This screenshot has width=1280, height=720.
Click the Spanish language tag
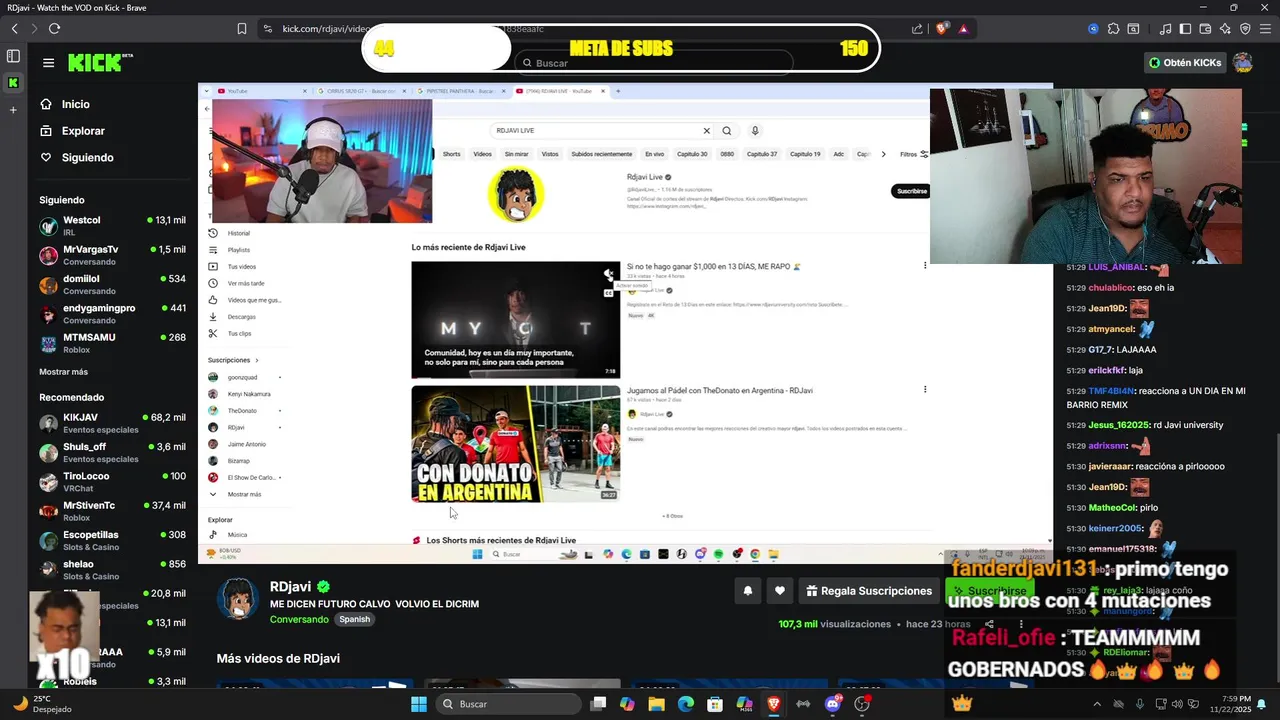[354, 619]
